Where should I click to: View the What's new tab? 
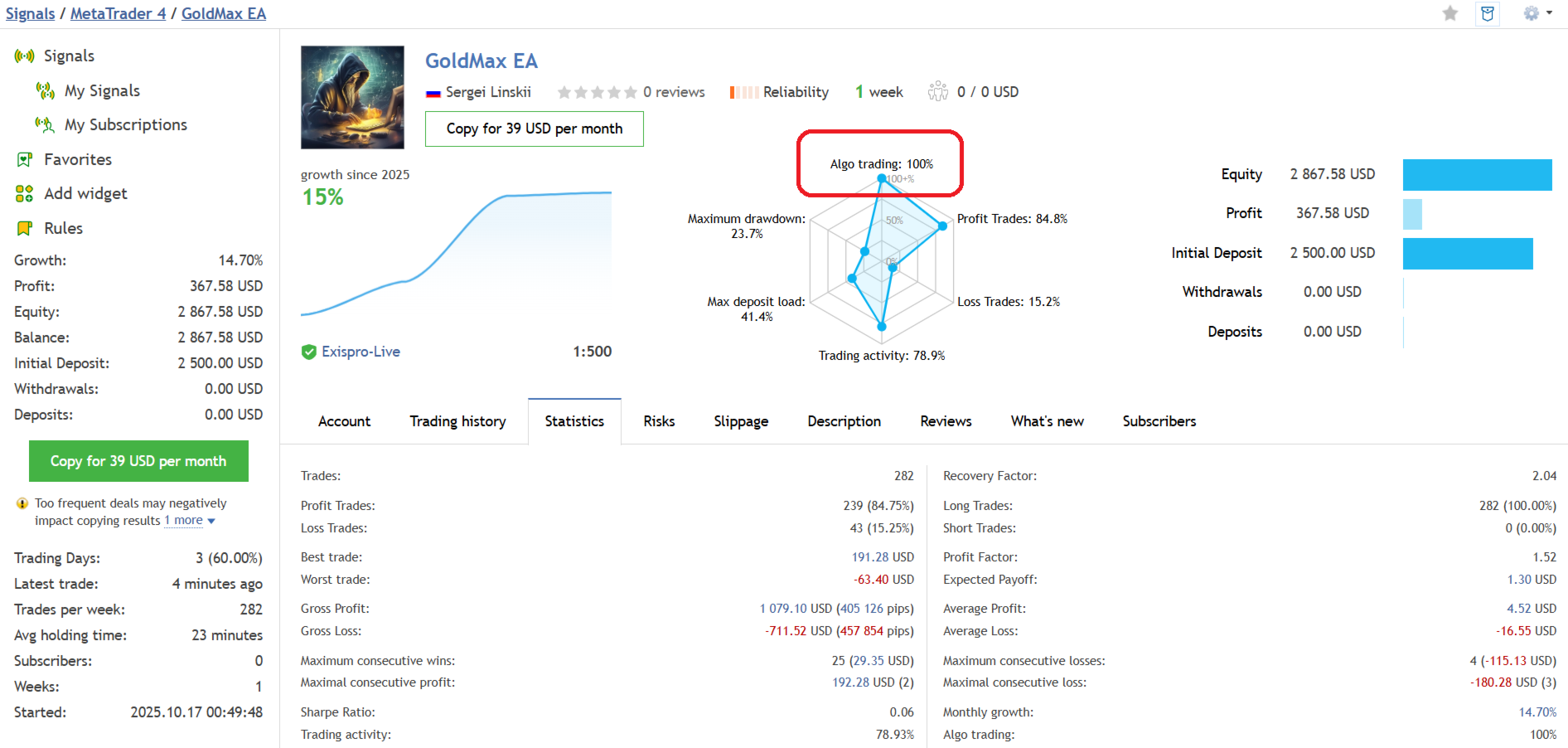(1047, 421)
